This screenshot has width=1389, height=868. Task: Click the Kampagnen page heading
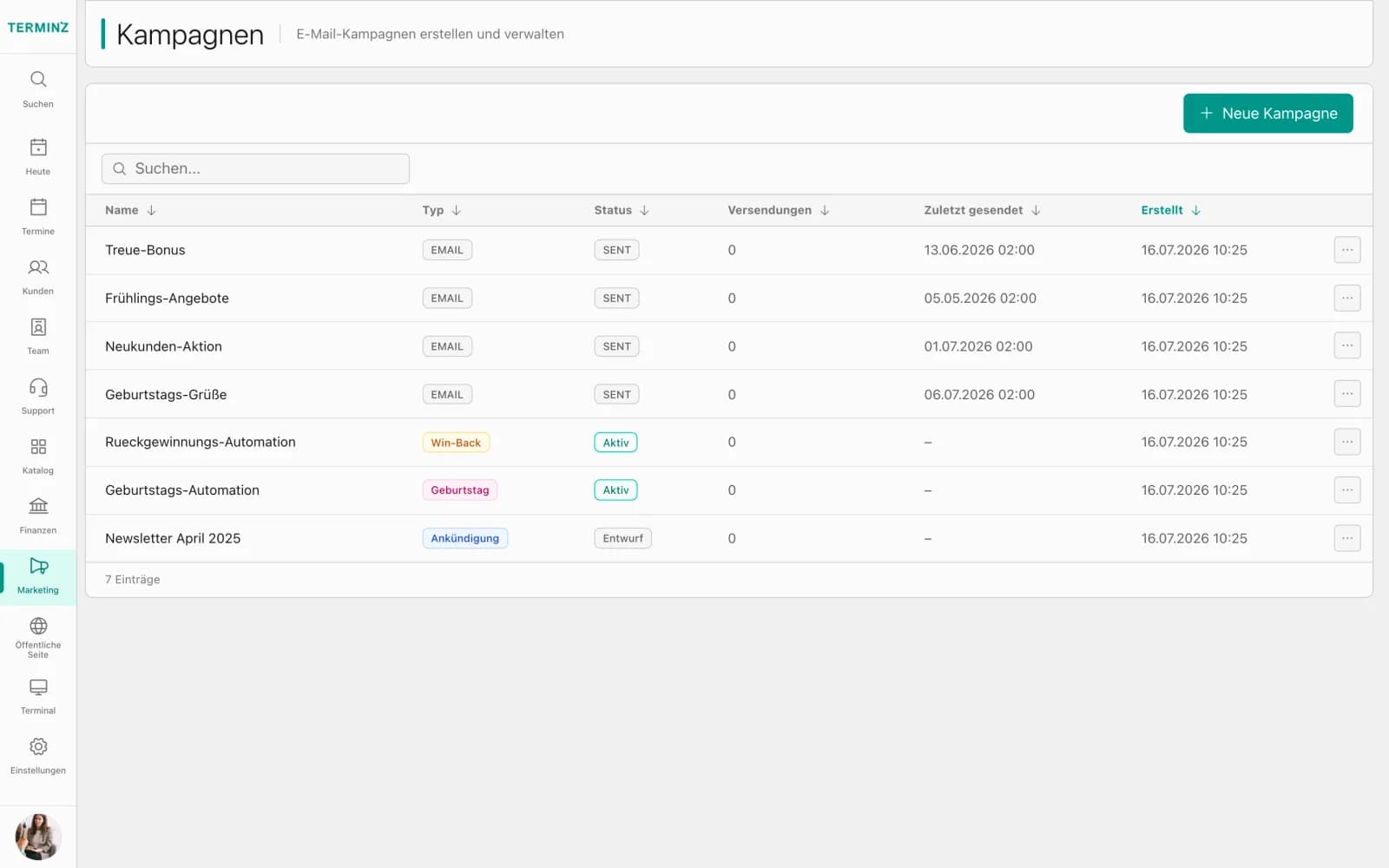190,35
